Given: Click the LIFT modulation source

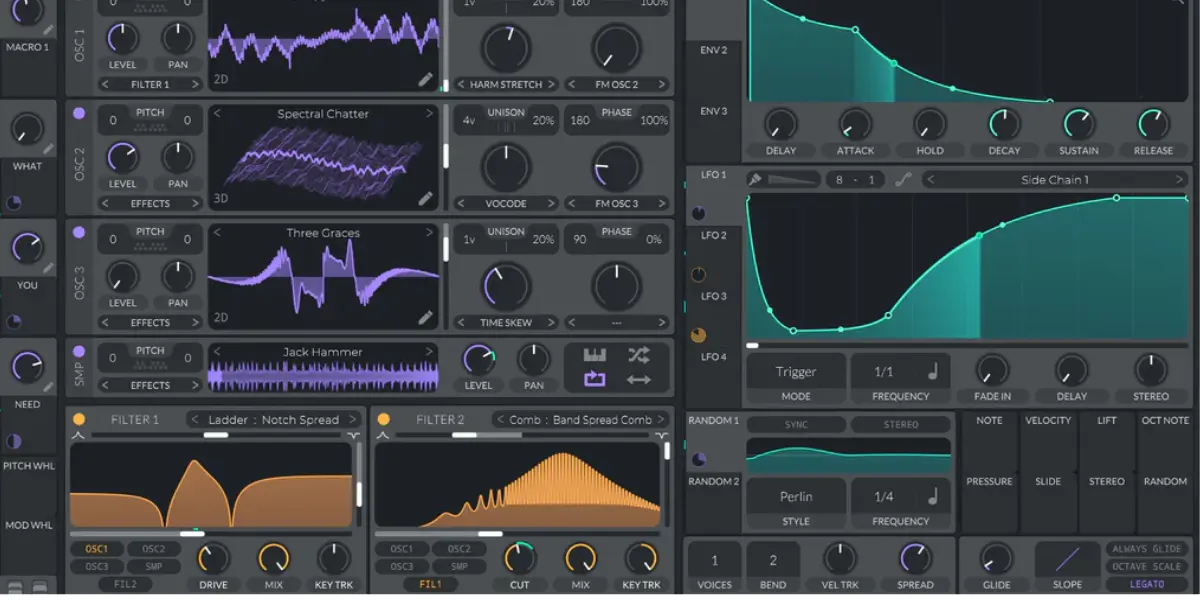Looking at the screenshot, I should pyautogui.click(x=1107, y=421).
